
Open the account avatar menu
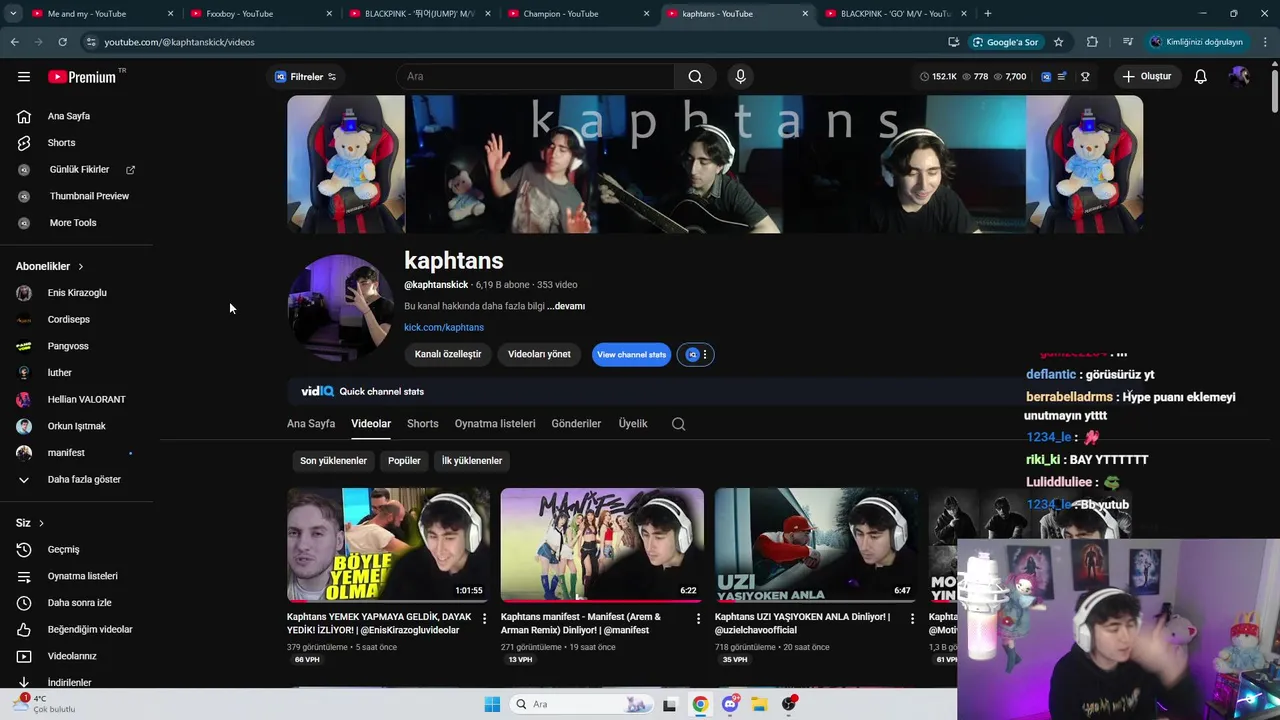coord(1239,77)
